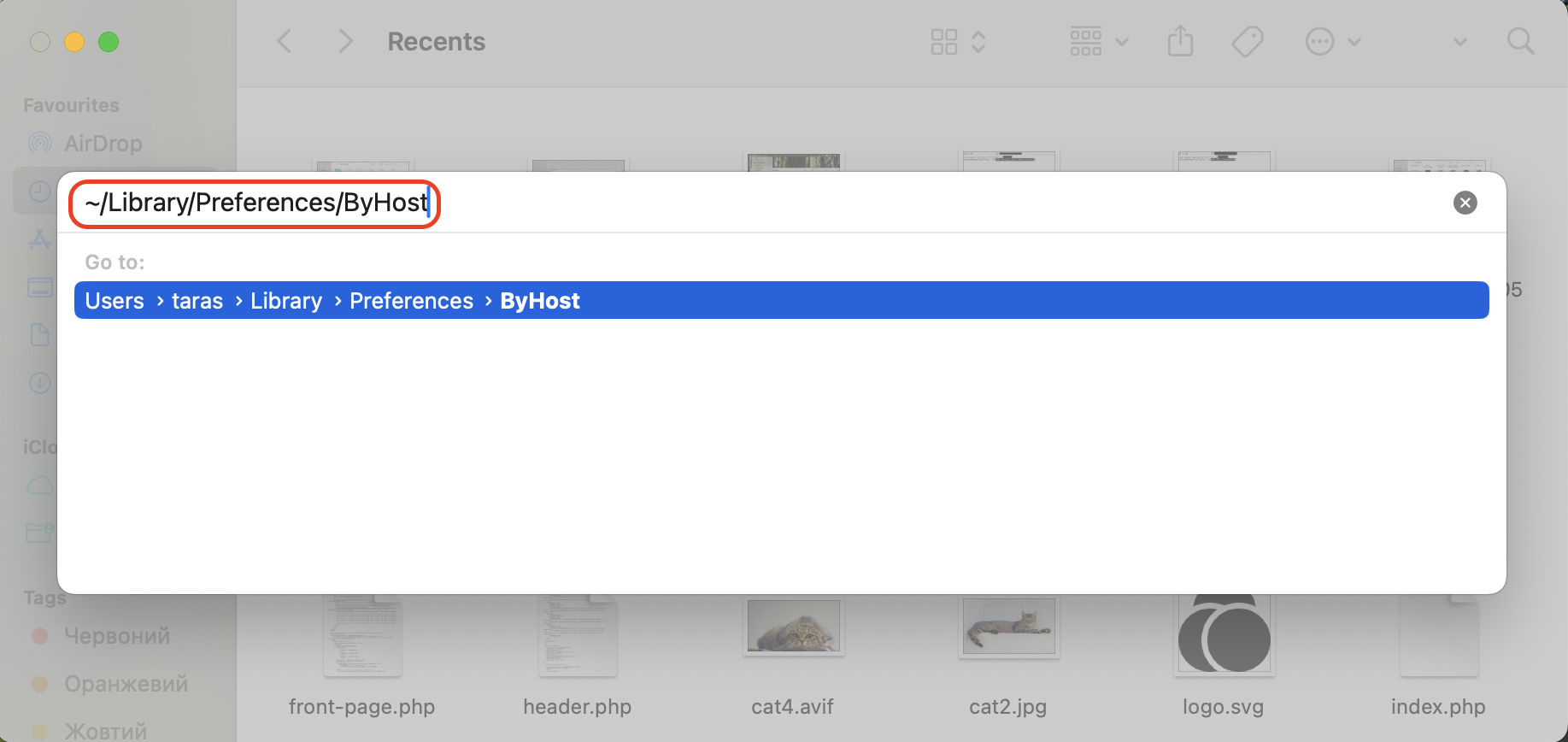Expand the sort order chevron beside the grid icon
This screenshot has height=742, width=1568.
978,40
